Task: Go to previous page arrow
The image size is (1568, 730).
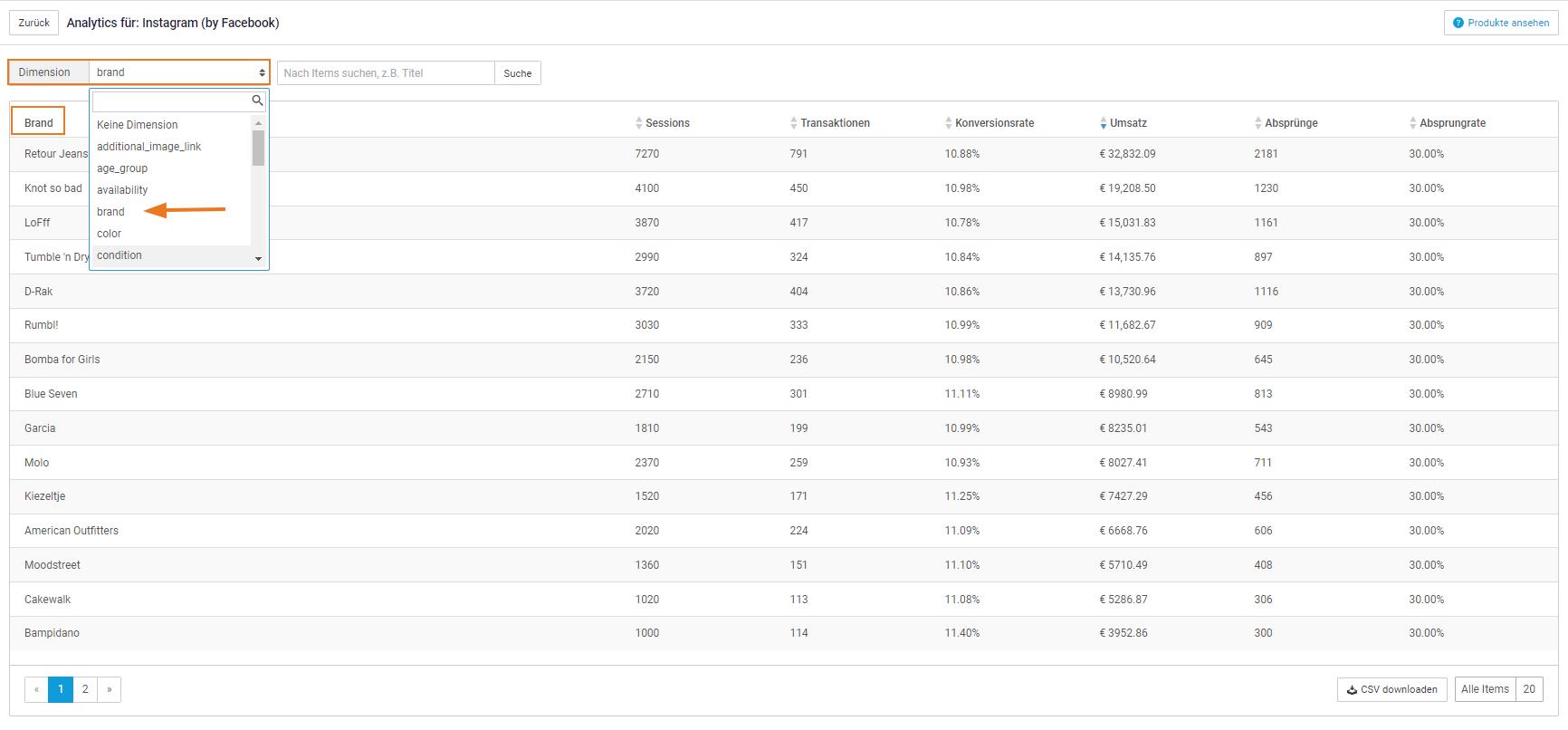Action: pyautogui.click(x=36, y=689)
